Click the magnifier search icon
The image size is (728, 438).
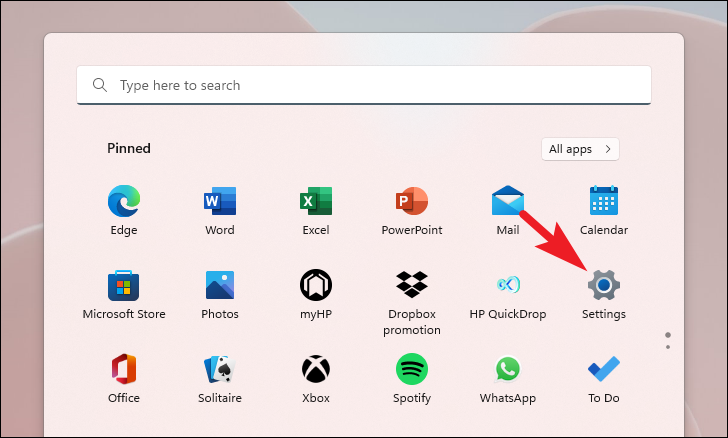coord(100,85)
